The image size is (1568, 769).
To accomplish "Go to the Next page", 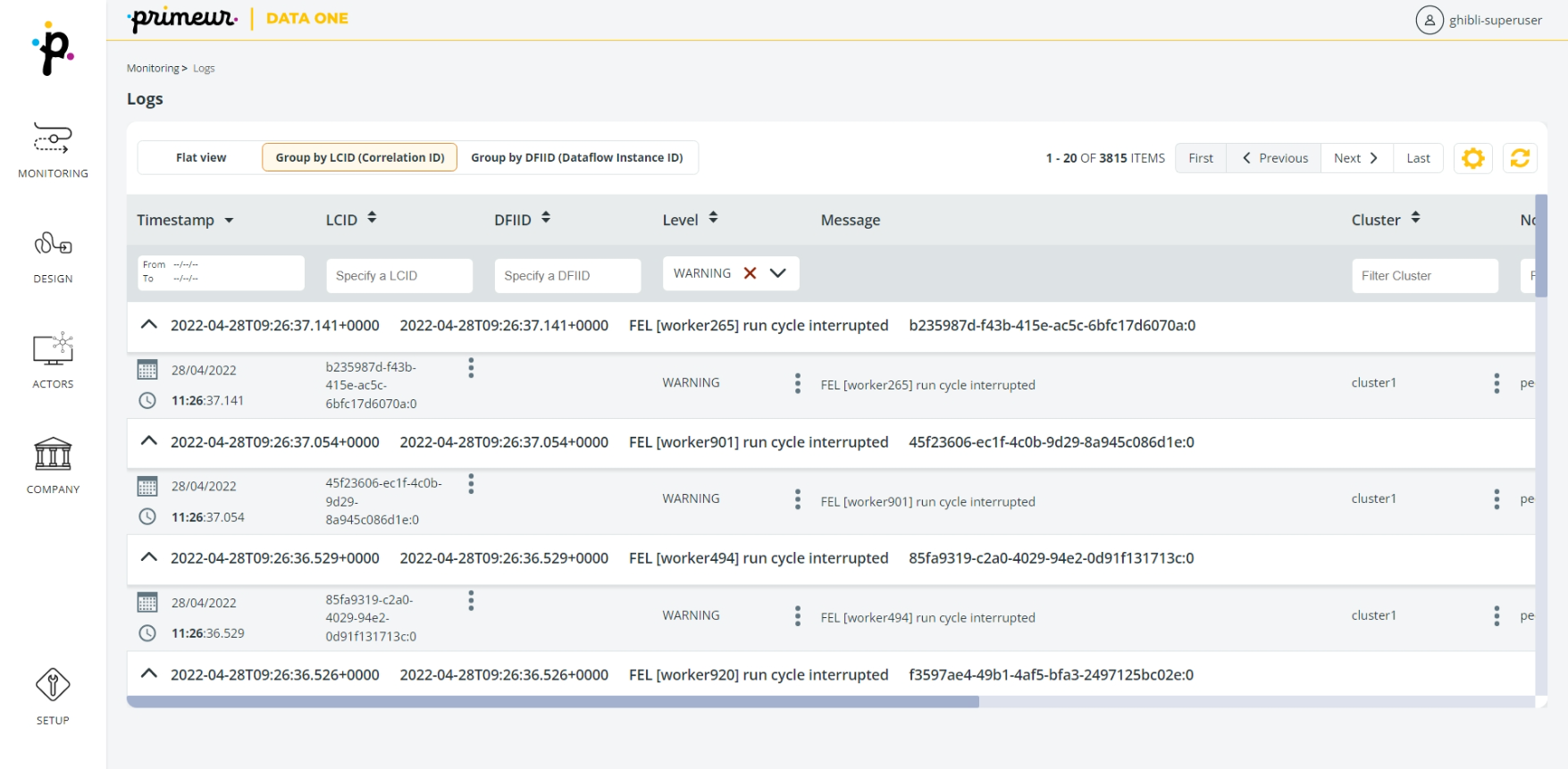I will [x=1355, y=158].
